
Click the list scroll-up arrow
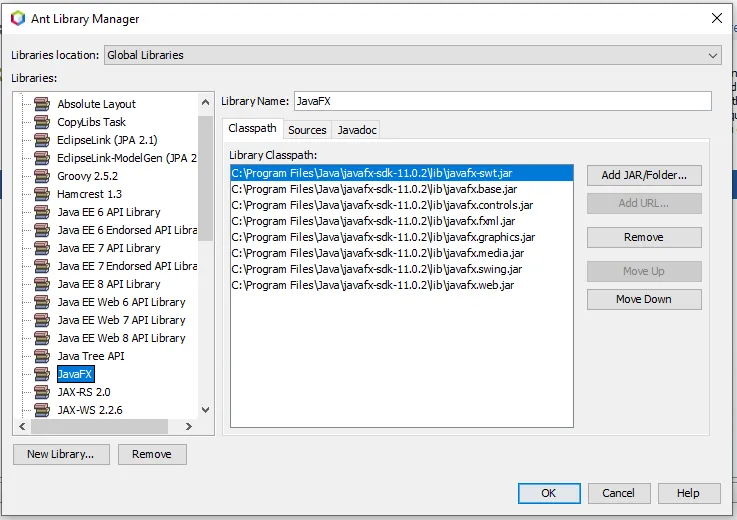point(205,102)
